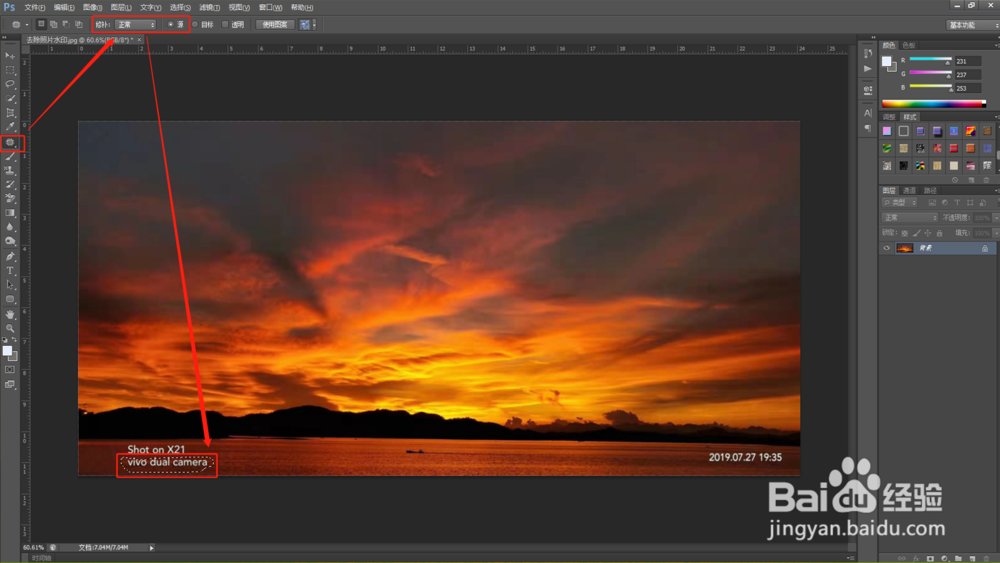Screen dimensions: 1000x563
Task: Open the 图像 (Image) menu
Action: (92, 8)
